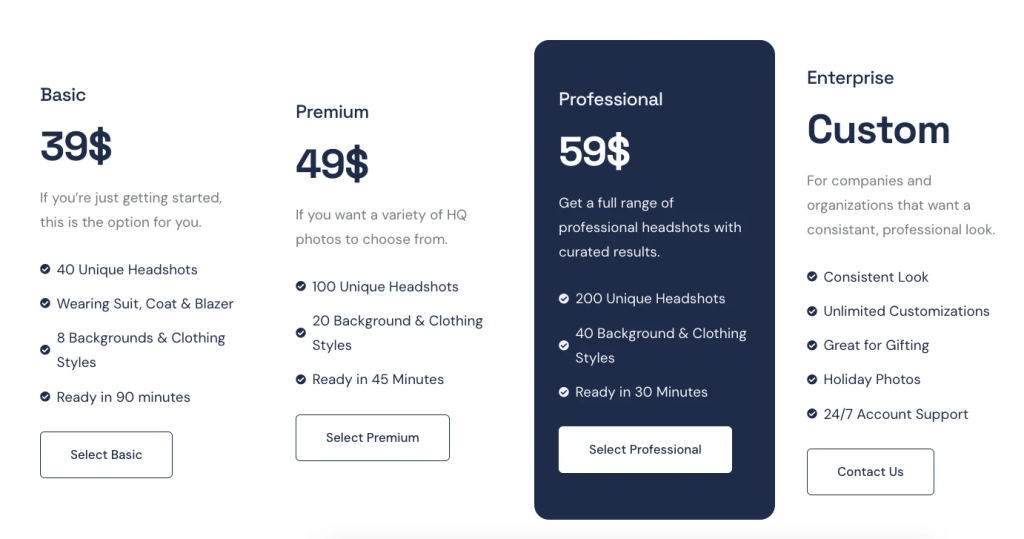Click checkmark icon beside 200 Unique Headshots
This screenshot has width=1024, height=539.
coord(564,298)
